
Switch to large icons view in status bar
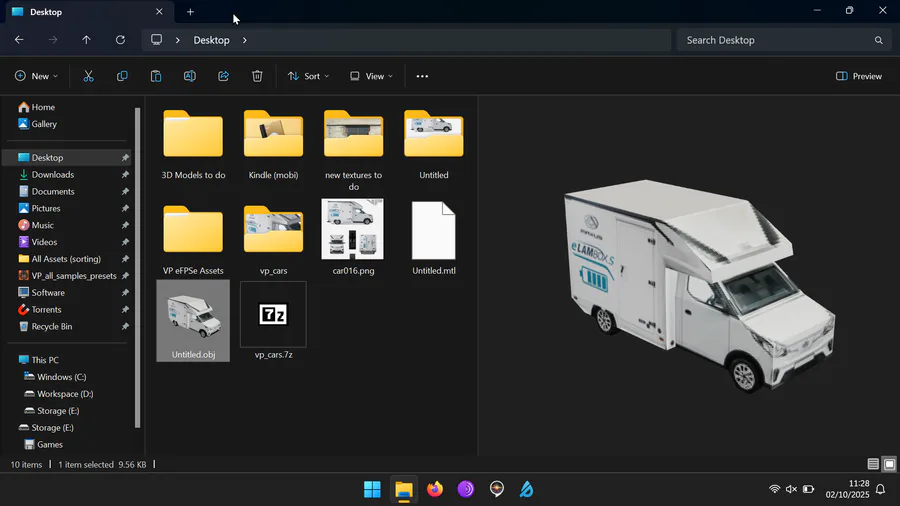click(x=889, y=464)
